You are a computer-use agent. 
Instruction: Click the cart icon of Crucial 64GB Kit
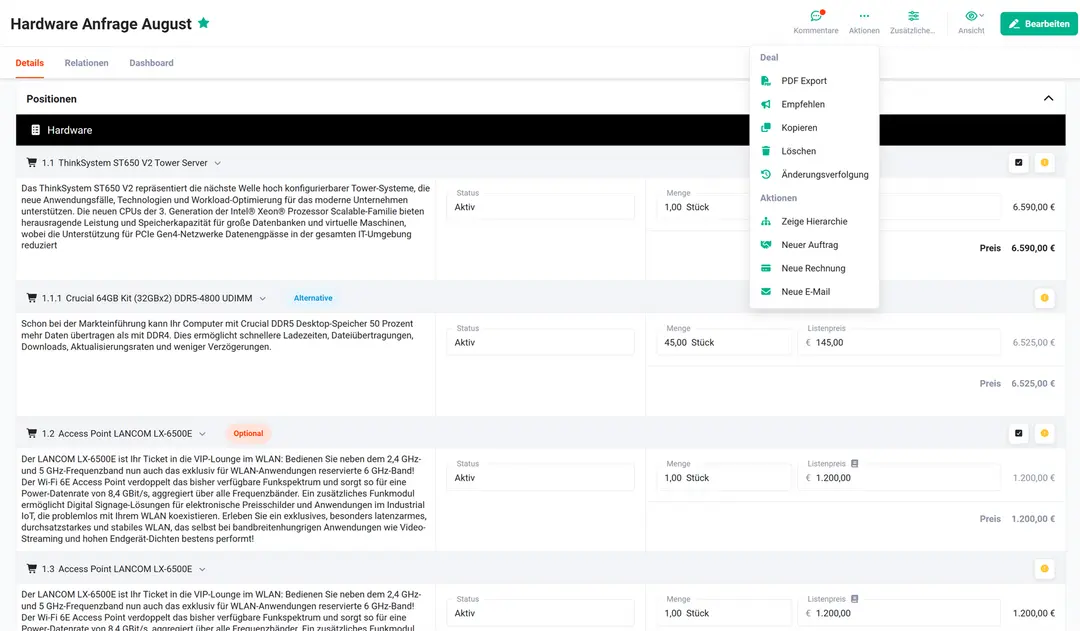click(x=31, y=298)
